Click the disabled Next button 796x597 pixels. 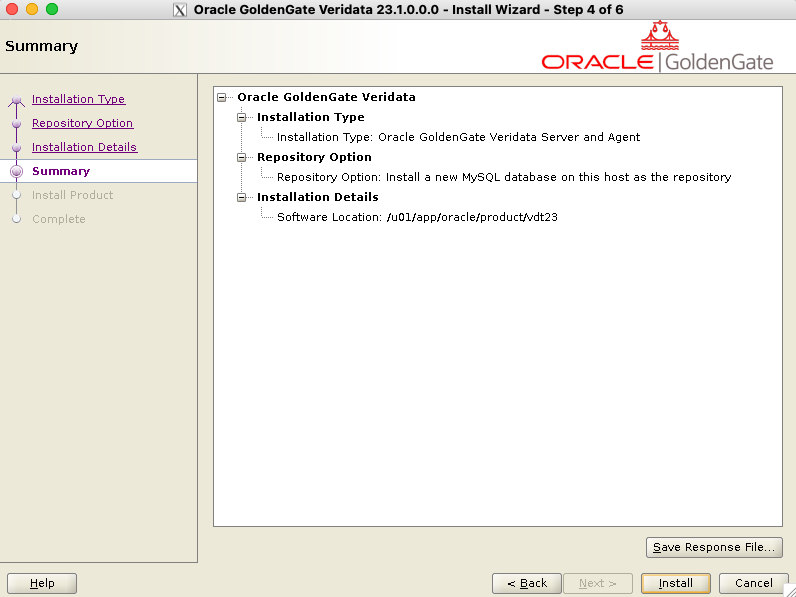coord(598,584)
